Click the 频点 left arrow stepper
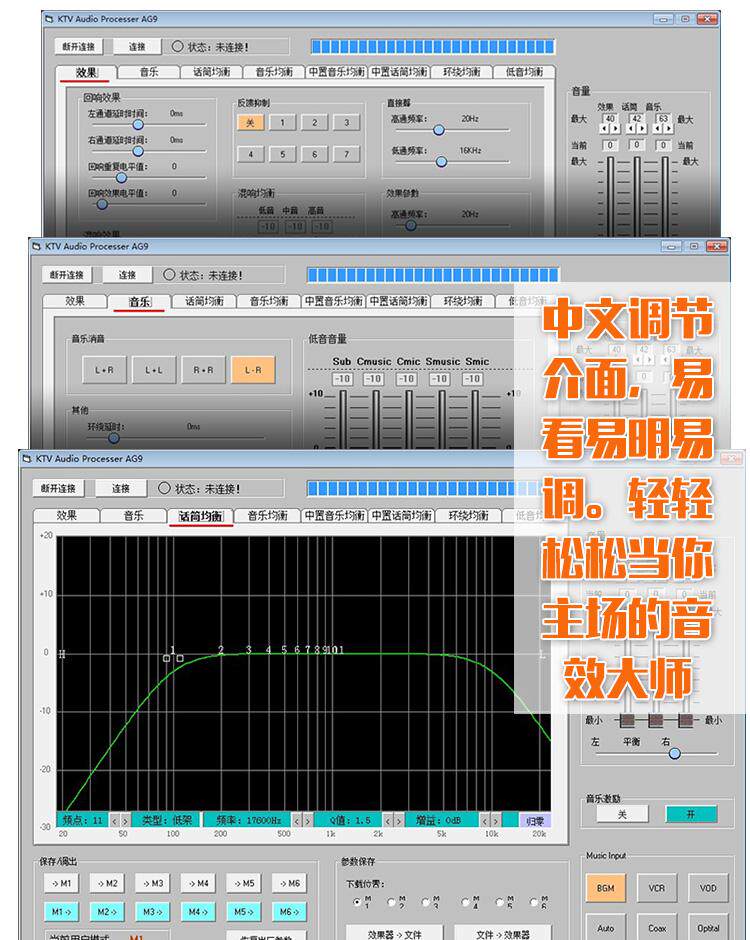The image size is (750, 940). coord(115,820)
